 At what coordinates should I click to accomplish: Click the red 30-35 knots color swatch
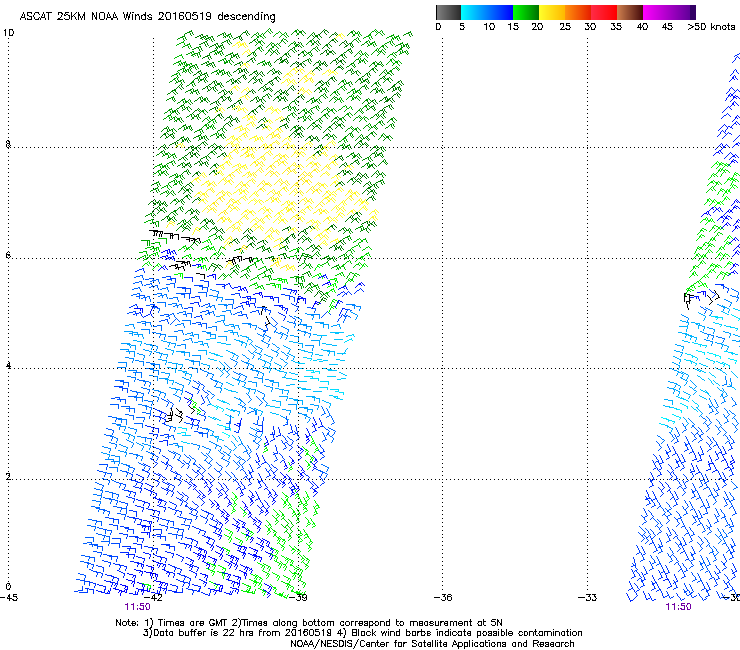pyautogui.click(x=604, y=12)
